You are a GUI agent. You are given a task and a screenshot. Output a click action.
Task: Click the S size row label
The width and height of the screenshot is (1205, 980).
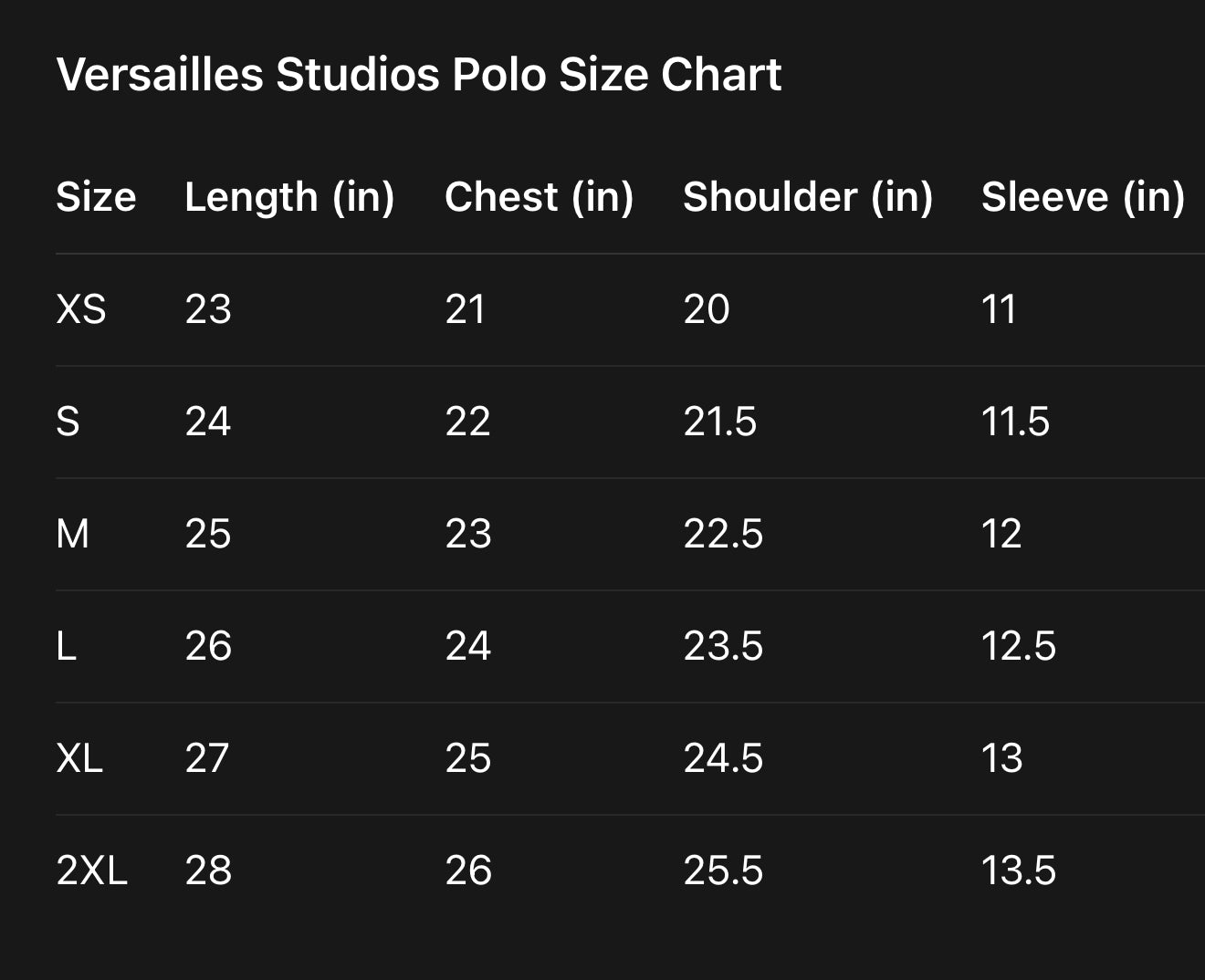pyautogui.click(x=68, y=422)
